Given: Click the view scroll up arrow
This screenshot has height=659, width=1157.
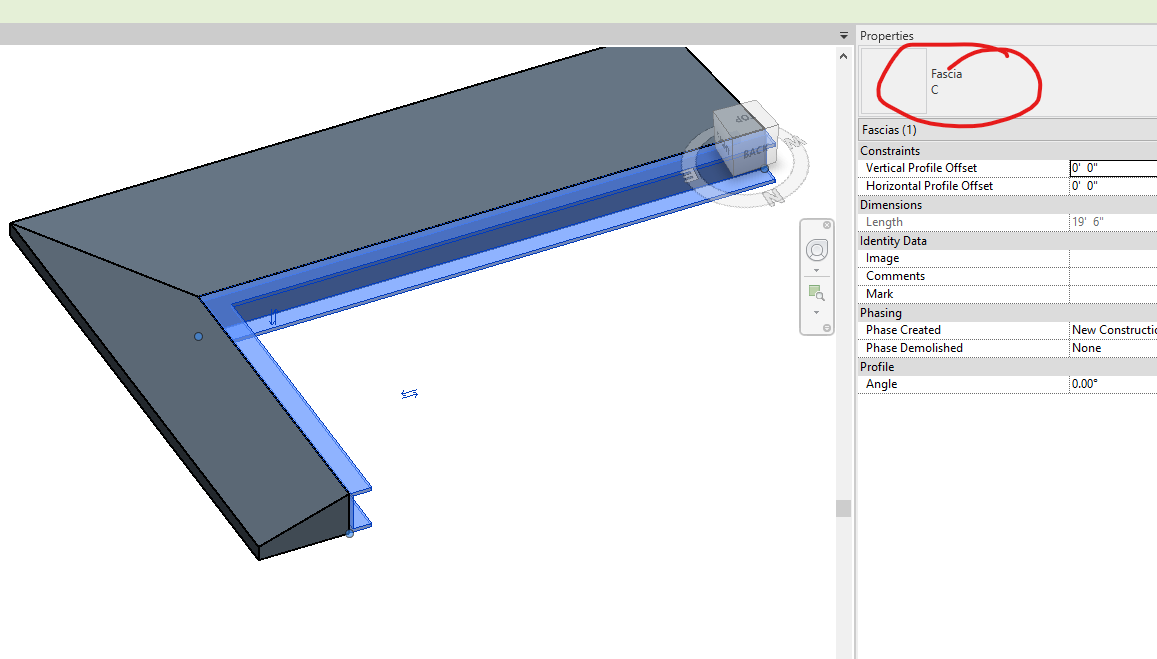Looking at the screenshot, I should point(843,56).
